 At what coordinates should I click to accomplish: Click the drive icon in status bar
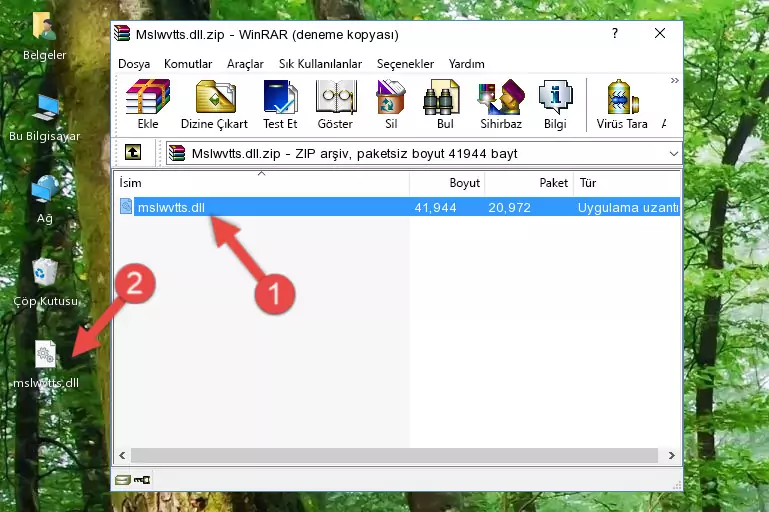pyautogui.click(x=123, y=480)
